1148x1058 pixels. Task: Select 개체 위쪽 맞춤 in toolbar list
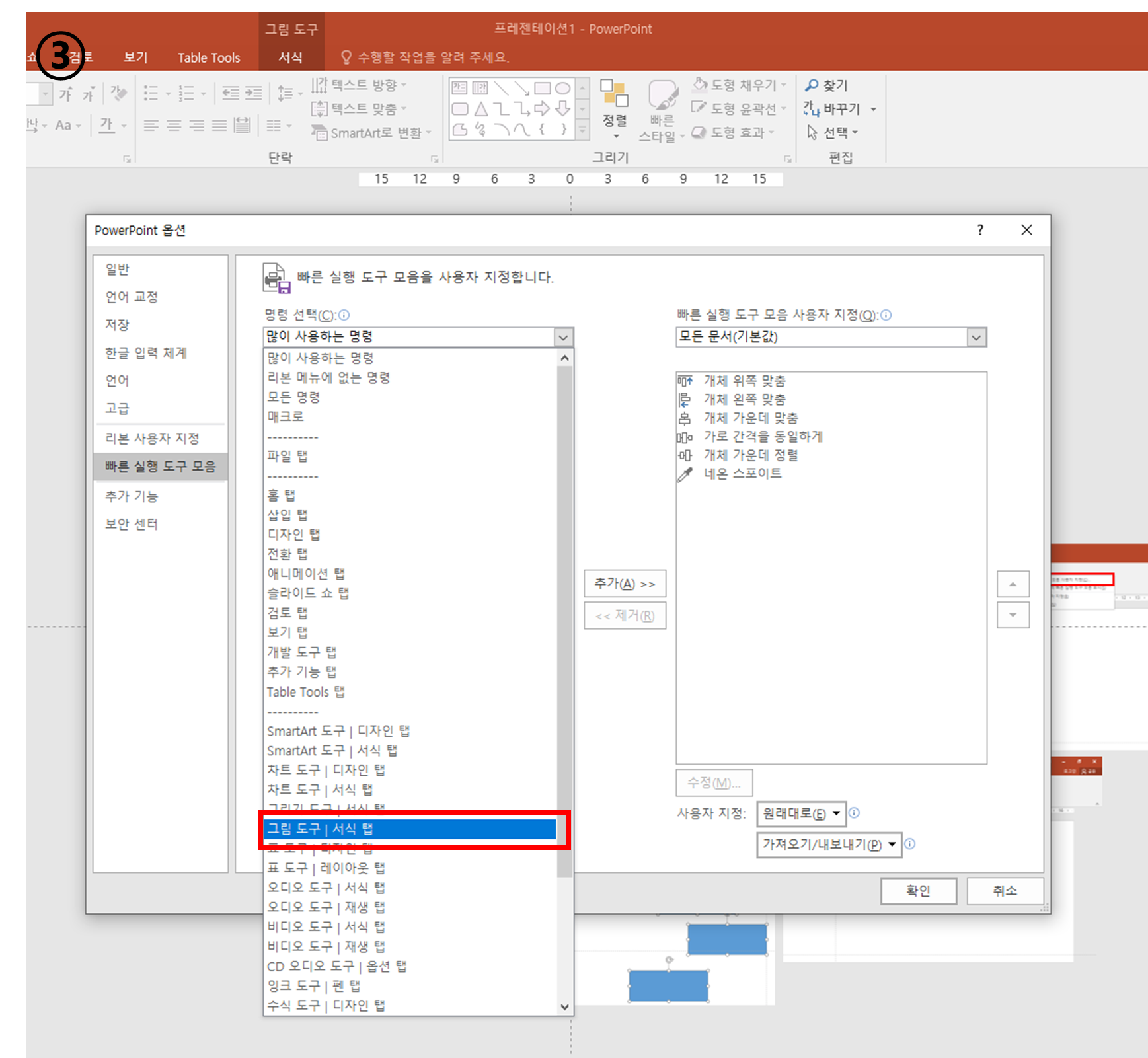831,381
